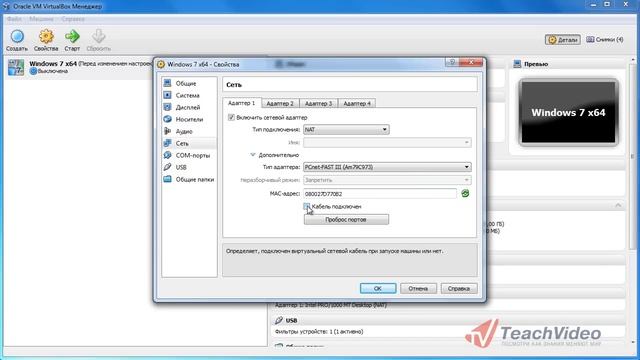
Task: Click the Windows 7 x64 VM icon in list
Action: pos(16,67)
